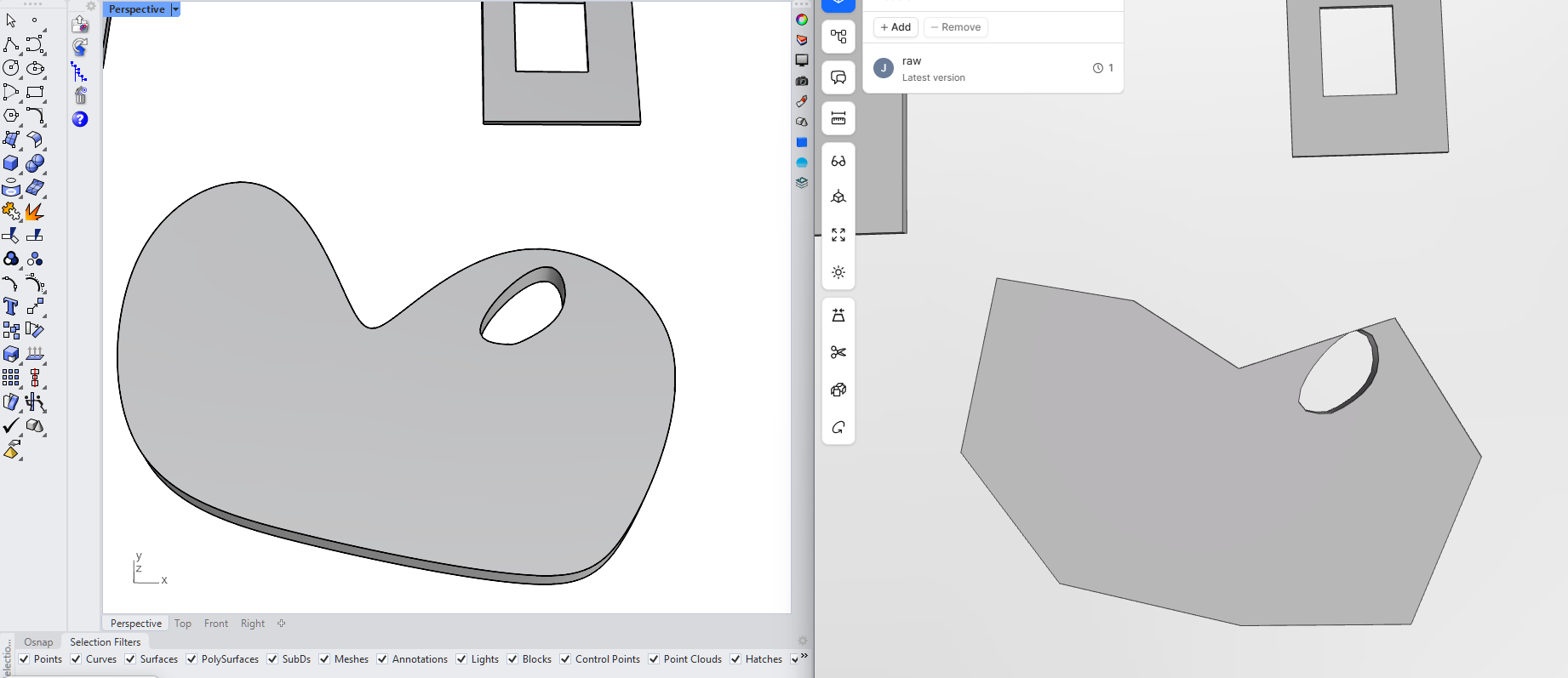
Task: Uncheck the Hatches selection filter
Action: pos(735,659)
